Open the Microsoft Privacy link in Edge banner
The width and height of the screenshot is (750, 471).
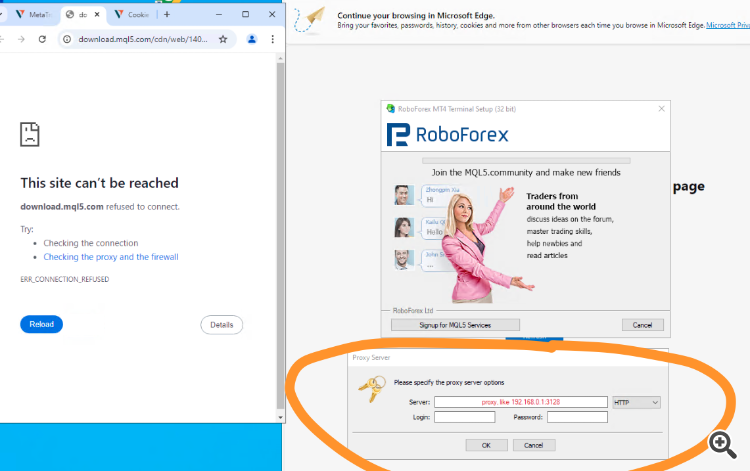coord(728,25)
